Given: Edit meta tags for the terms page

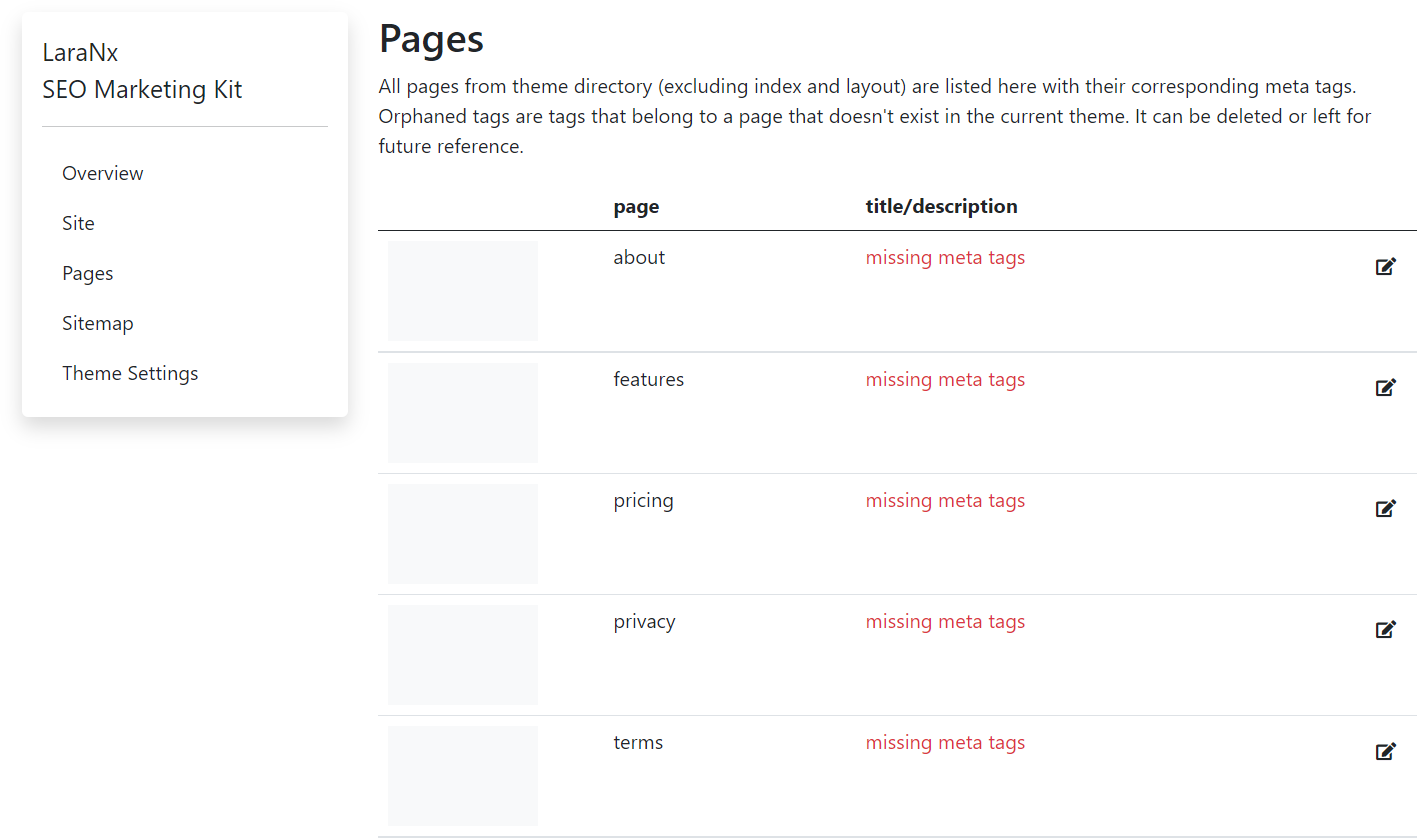Looking at the screenshot, I should click(x=1386, y=751).
